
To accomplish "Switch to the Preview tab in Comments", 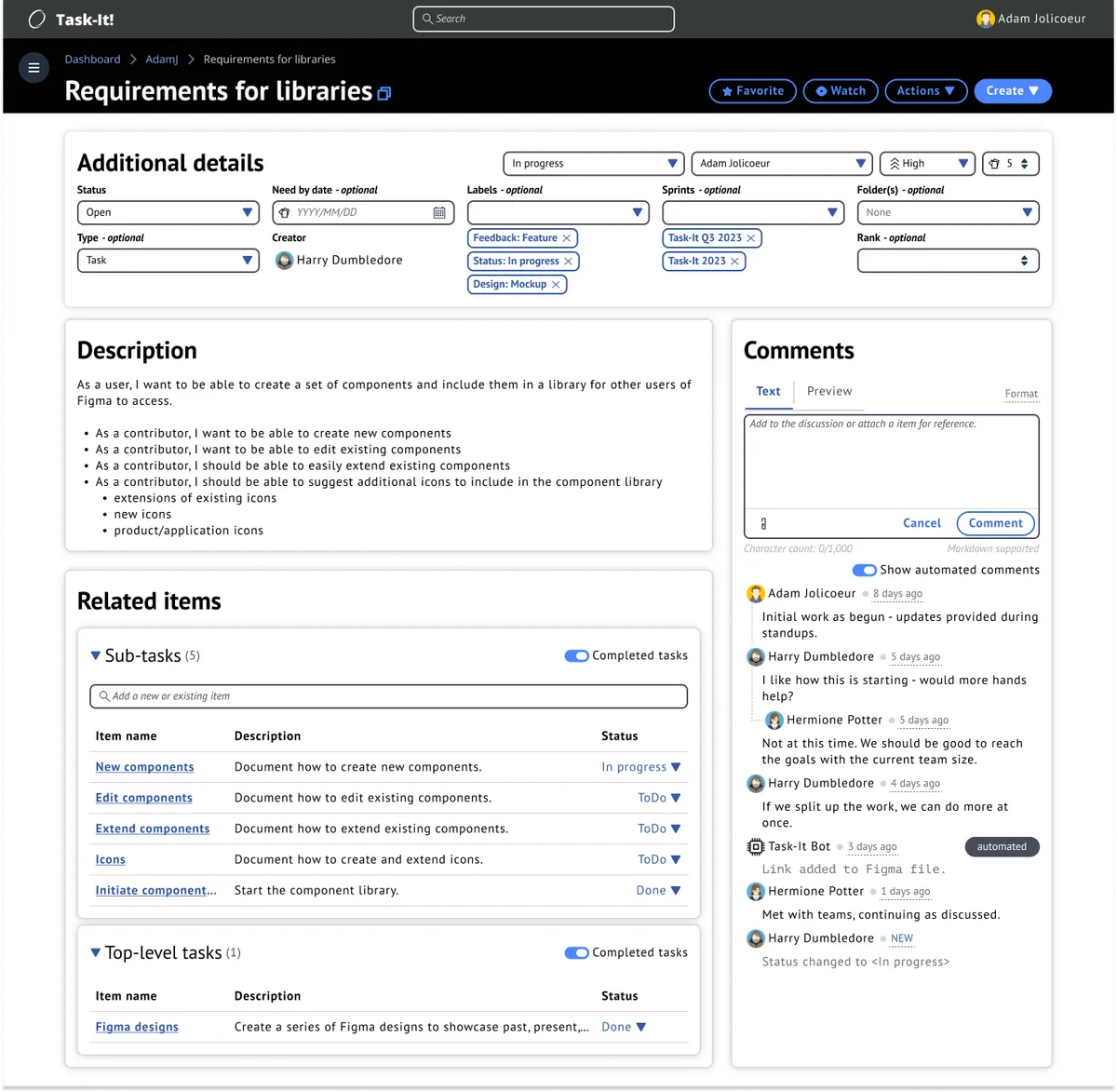I will pyautogui.click(x=829, y=391).
